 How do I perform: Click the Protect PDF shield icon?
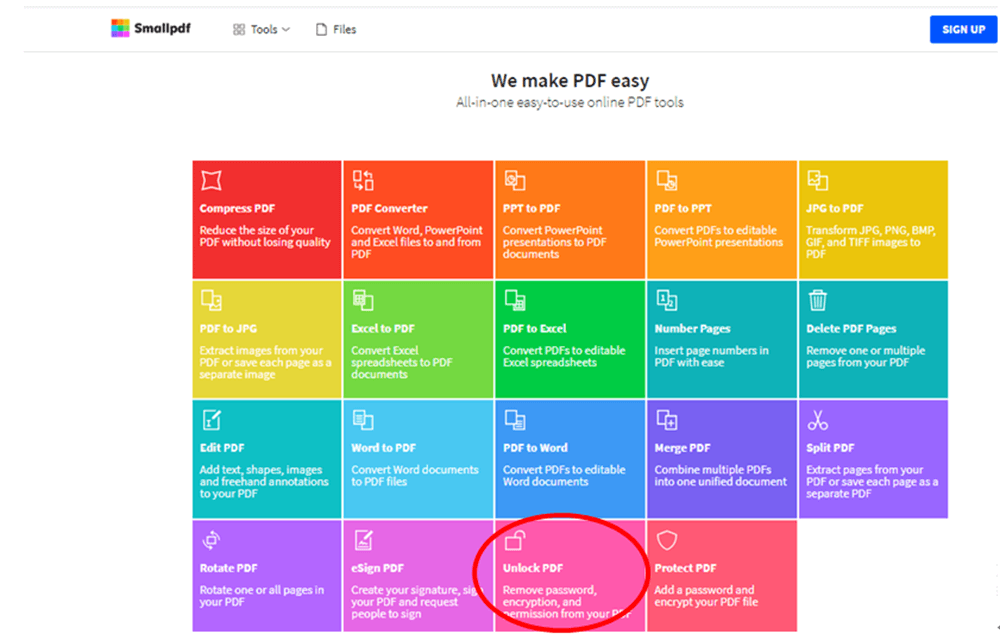tap(667, 541)
